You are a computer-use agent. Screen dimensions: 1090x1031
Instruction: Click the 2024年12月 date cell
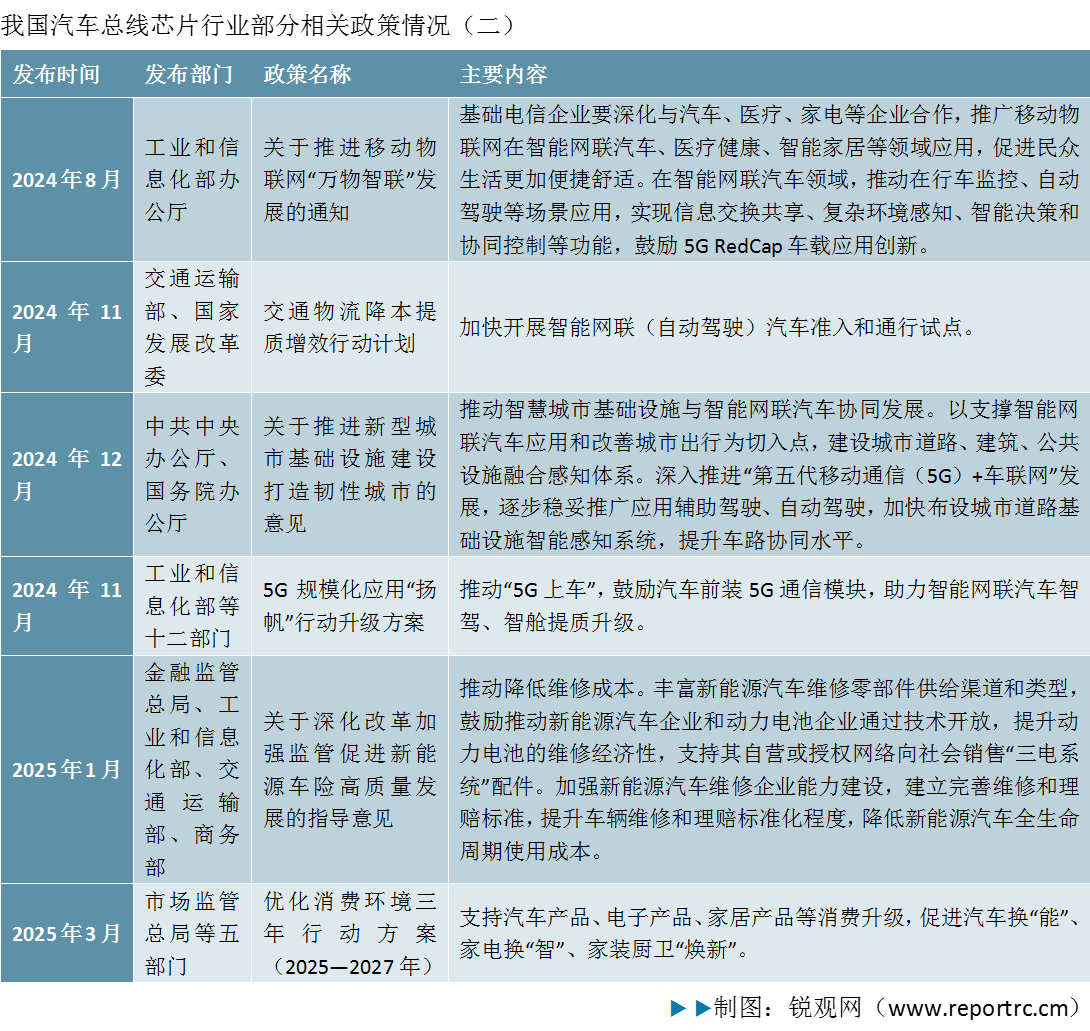[x=67, y=471]
